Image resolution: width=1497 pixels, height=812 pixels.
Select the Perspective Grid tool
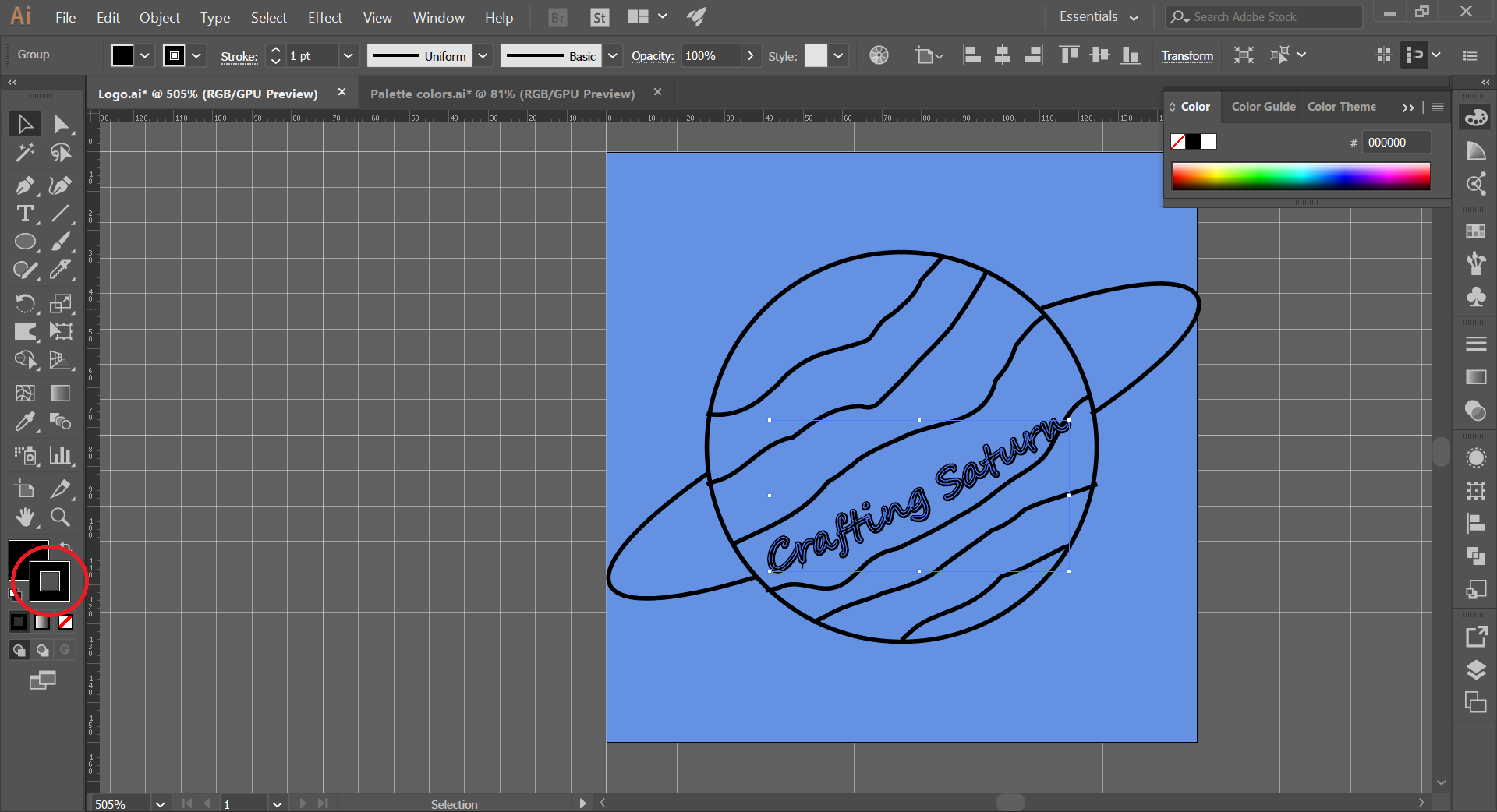(x=61, y=359)
